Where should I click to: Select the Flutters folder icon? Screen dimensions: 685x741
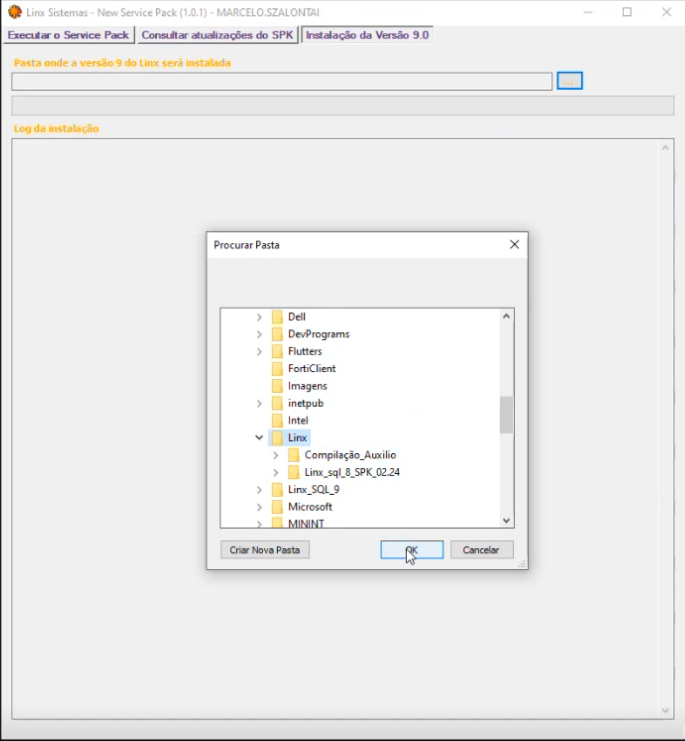(x=277, y=351)
